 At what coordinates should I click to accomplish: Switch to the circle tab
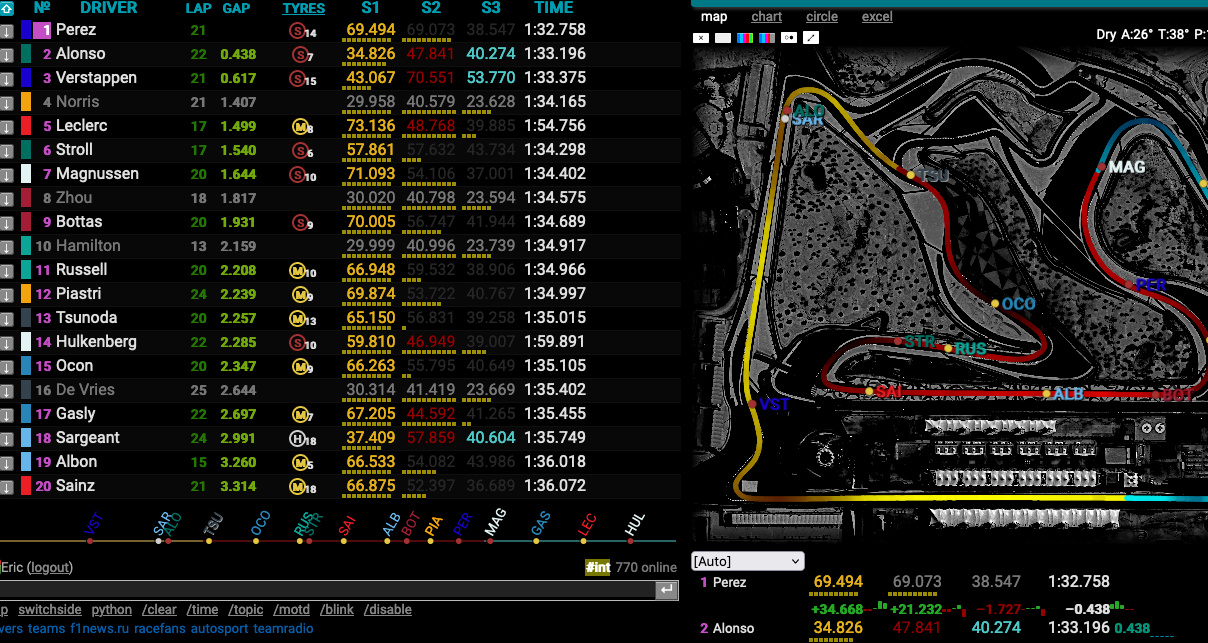822,16
